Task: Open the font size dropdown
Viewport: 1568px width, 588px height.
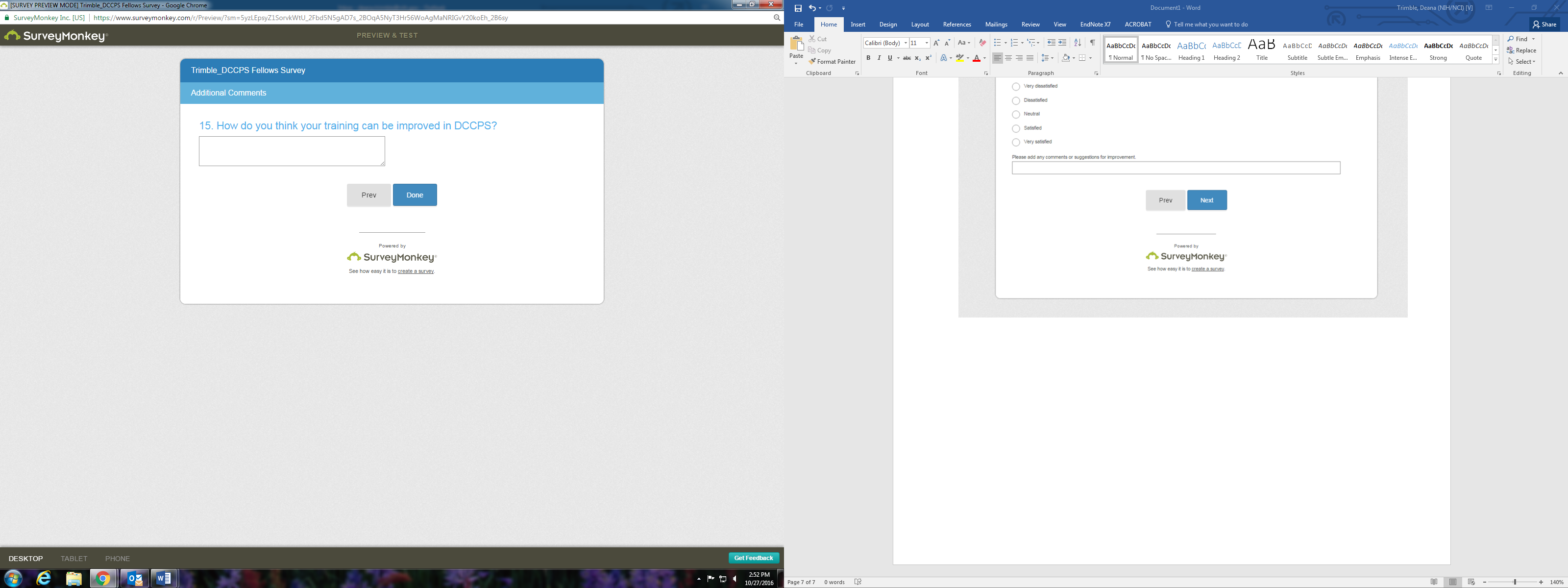Action: click(927, 43)
